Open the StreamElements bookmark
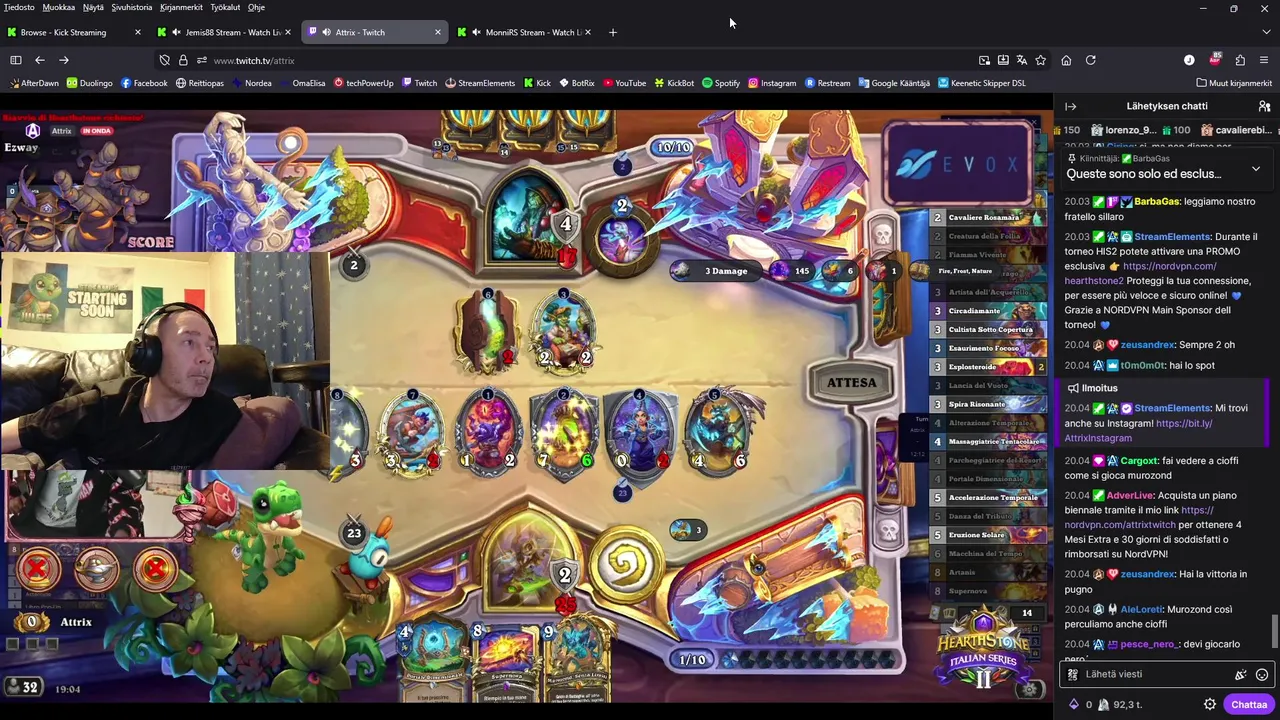 [x=480, y=83]
